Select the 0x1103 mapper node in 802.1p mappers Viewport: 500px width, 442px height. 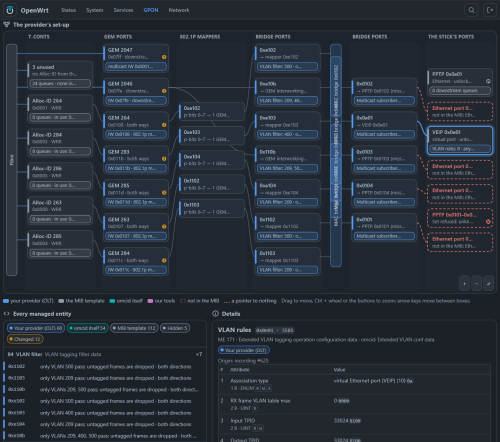212,208
